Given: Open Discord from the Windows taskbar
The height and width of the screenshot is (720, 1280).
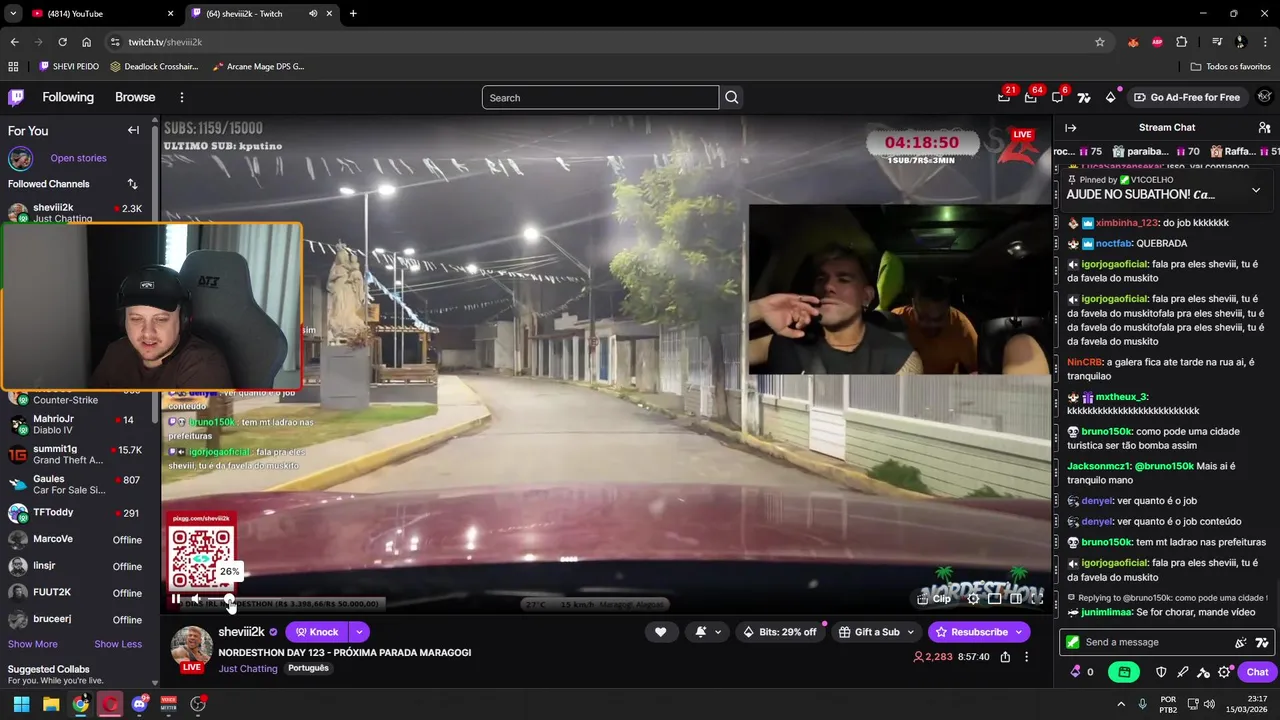Looking at the screenshot, I should 139,704.
